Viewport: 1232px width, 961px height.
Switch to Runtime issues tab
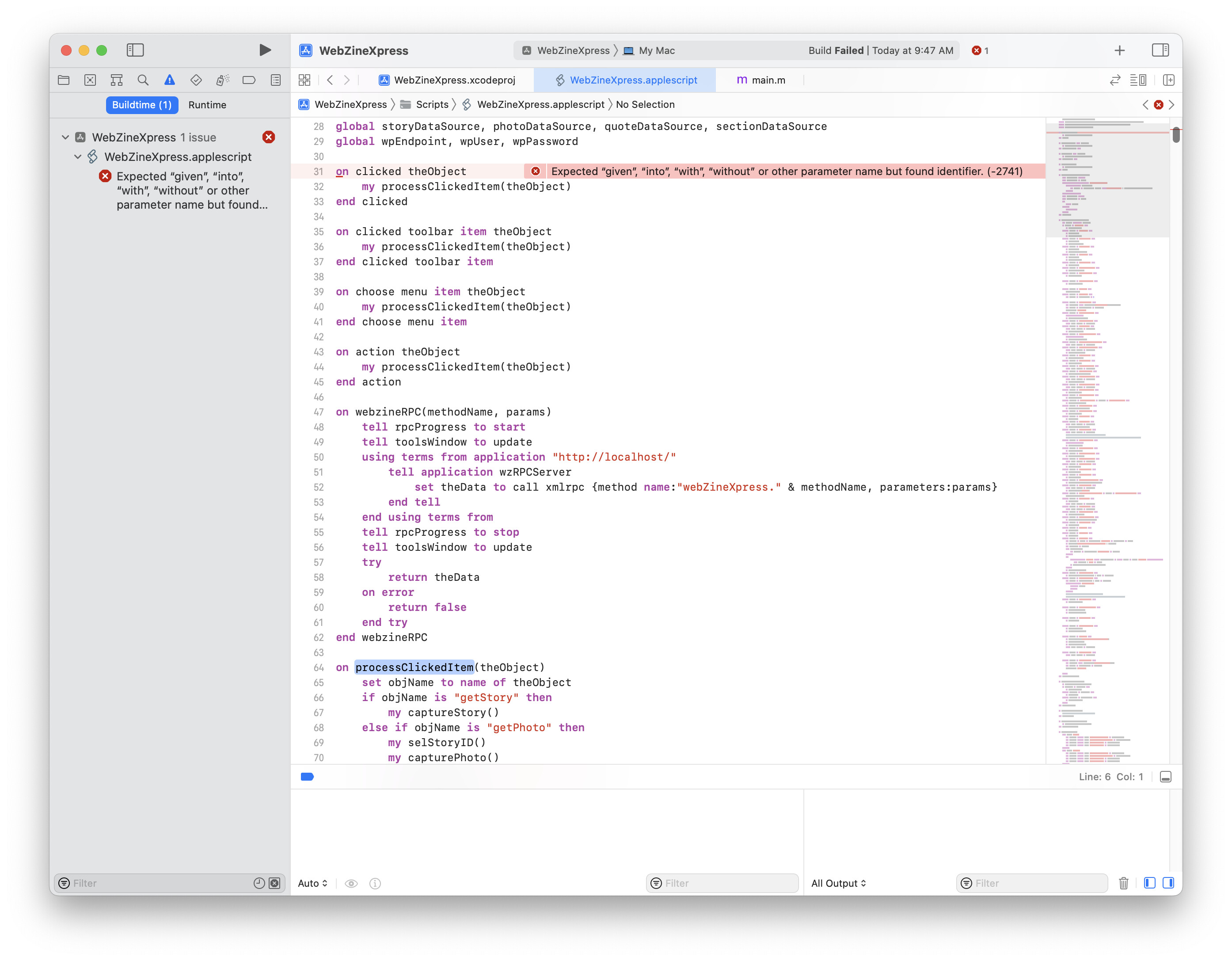tap(207, 105)
